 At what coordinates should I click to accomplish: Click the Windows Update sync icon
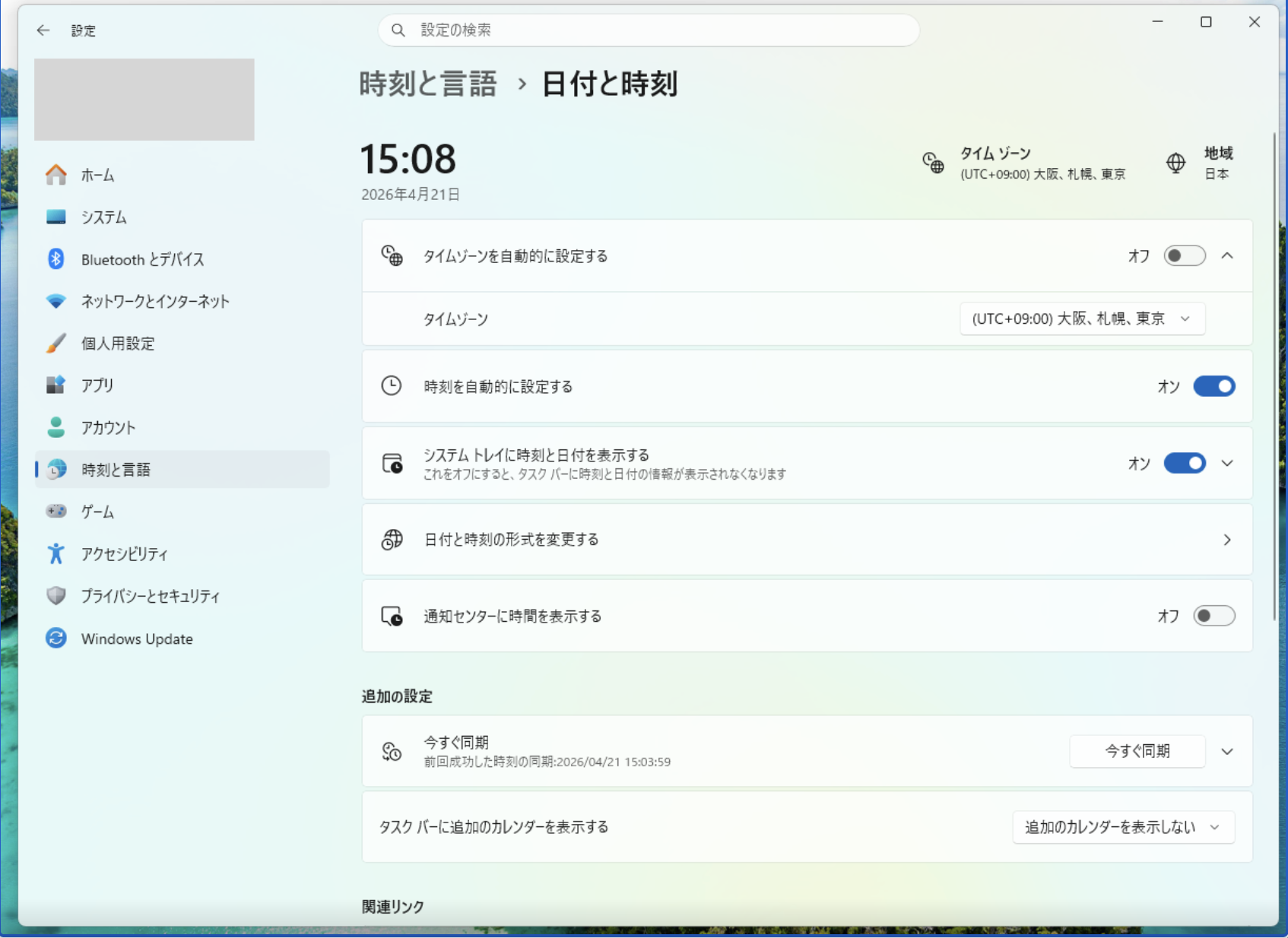coord(56,639)
